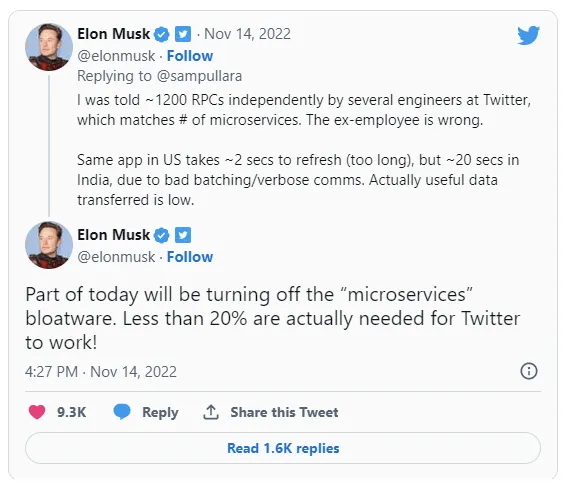Click the Twitter bird logo
This screenshot has width=565, height=487.
528,35
